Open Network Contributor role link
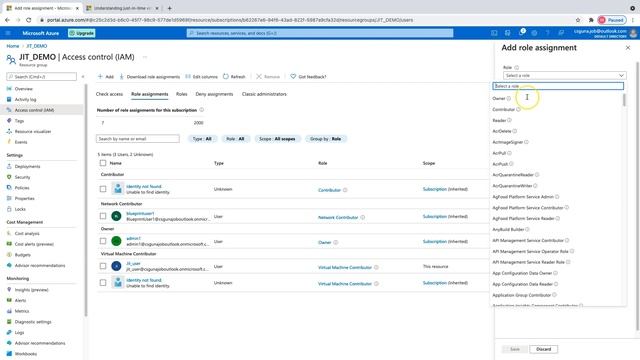 (338, 218)
